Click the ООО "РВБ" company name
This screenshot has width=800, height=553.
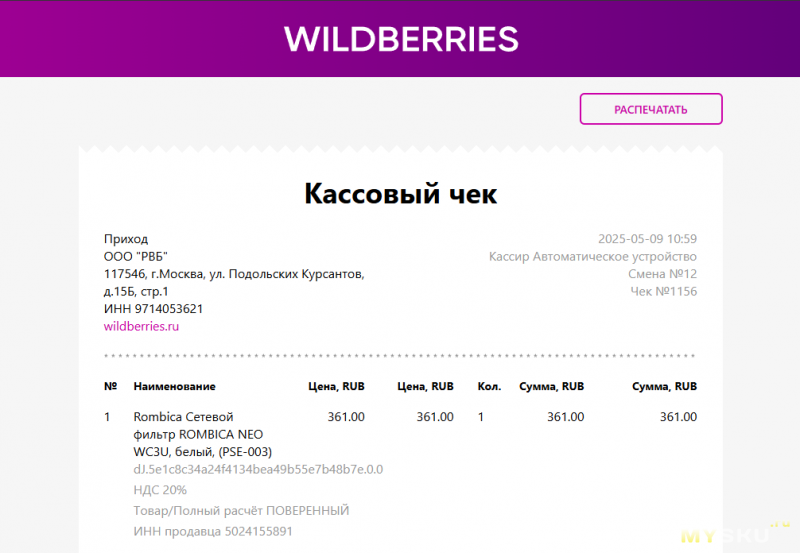point(136,256)
